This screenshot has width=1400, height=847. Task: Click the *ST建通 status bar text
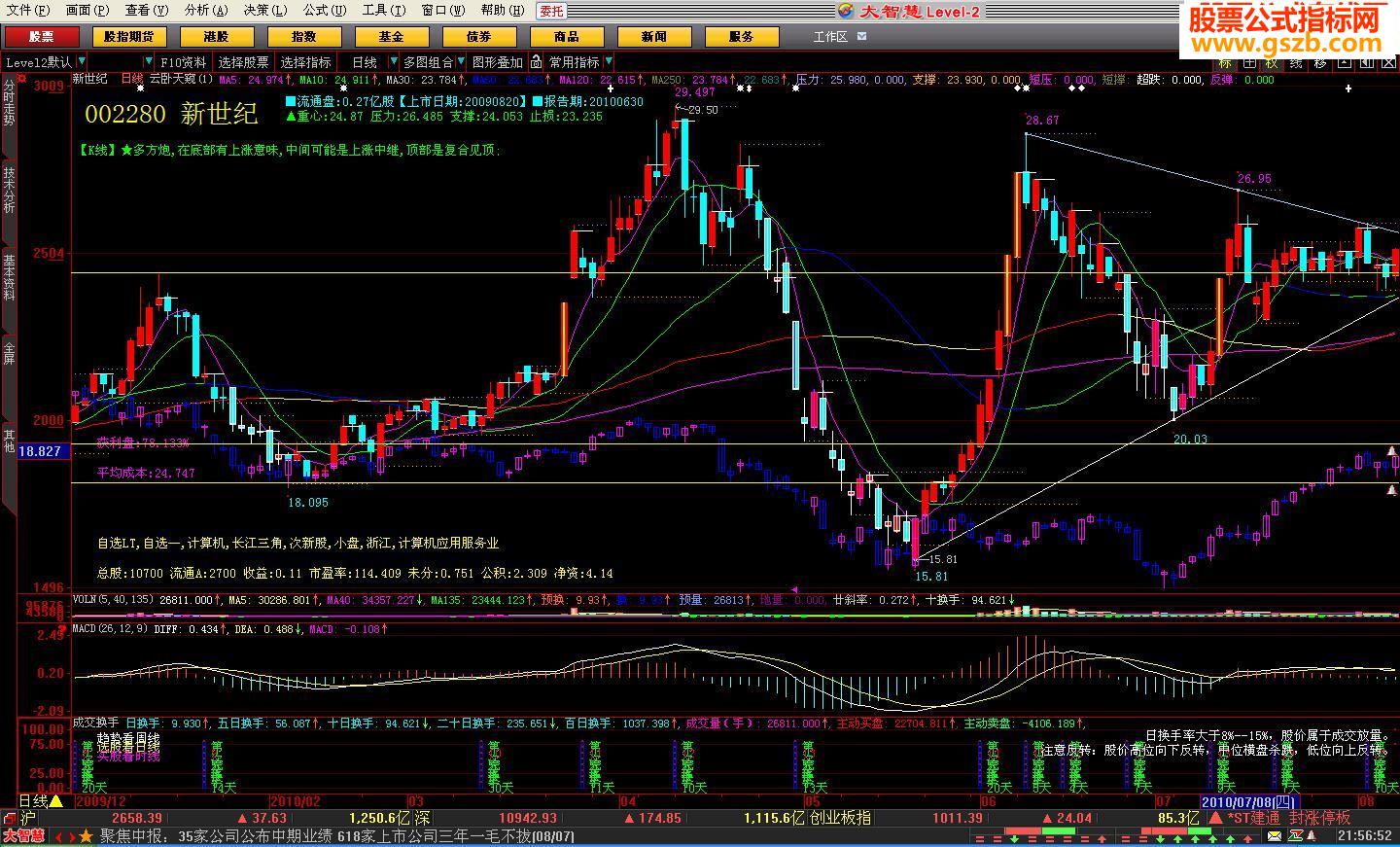pyautogui.click(x=1253, y=819)
